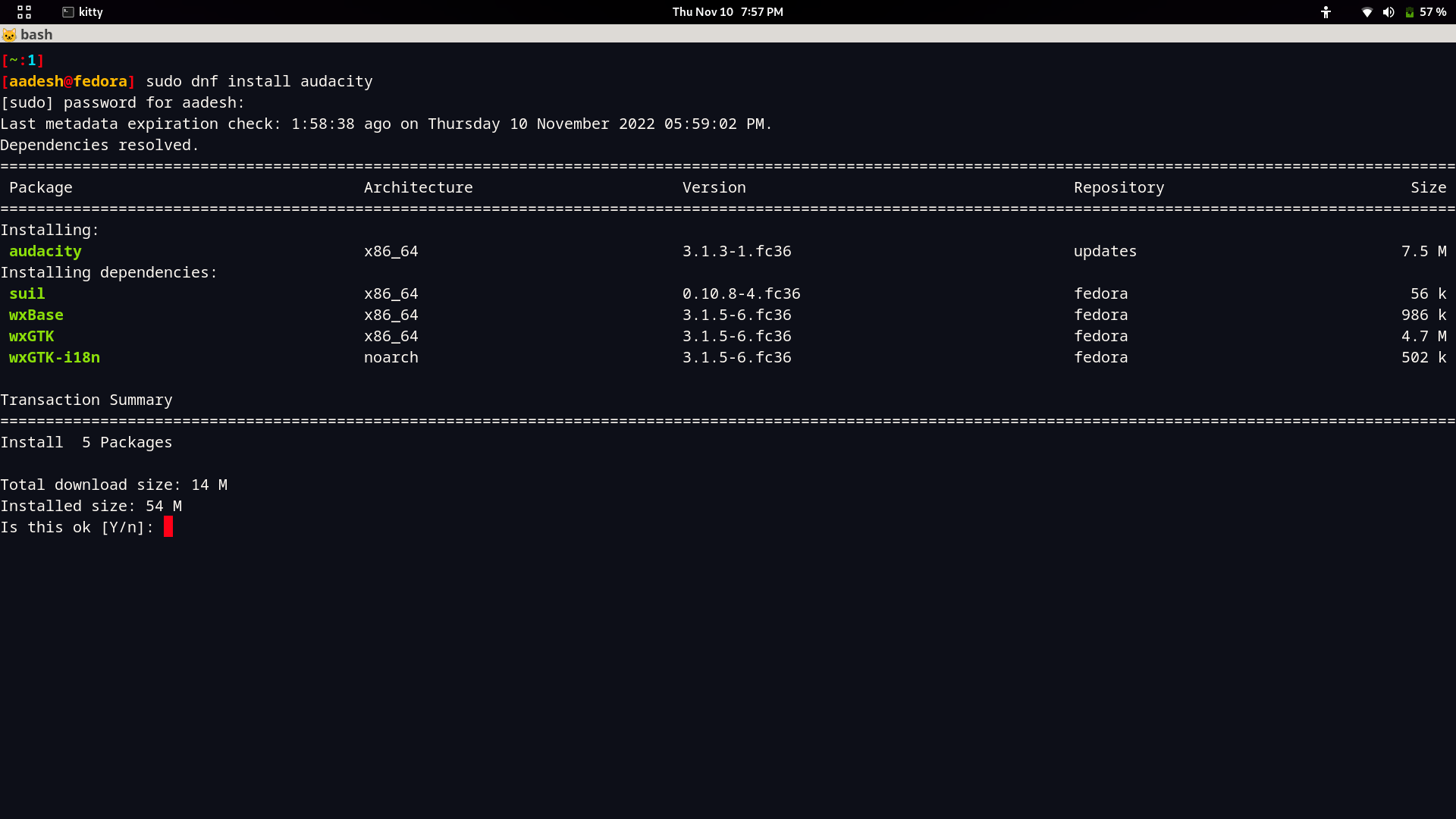This screenshot has width=1456, height=819.
Task: Click the volume speaker icon
Action: (x=1388, y=12)
